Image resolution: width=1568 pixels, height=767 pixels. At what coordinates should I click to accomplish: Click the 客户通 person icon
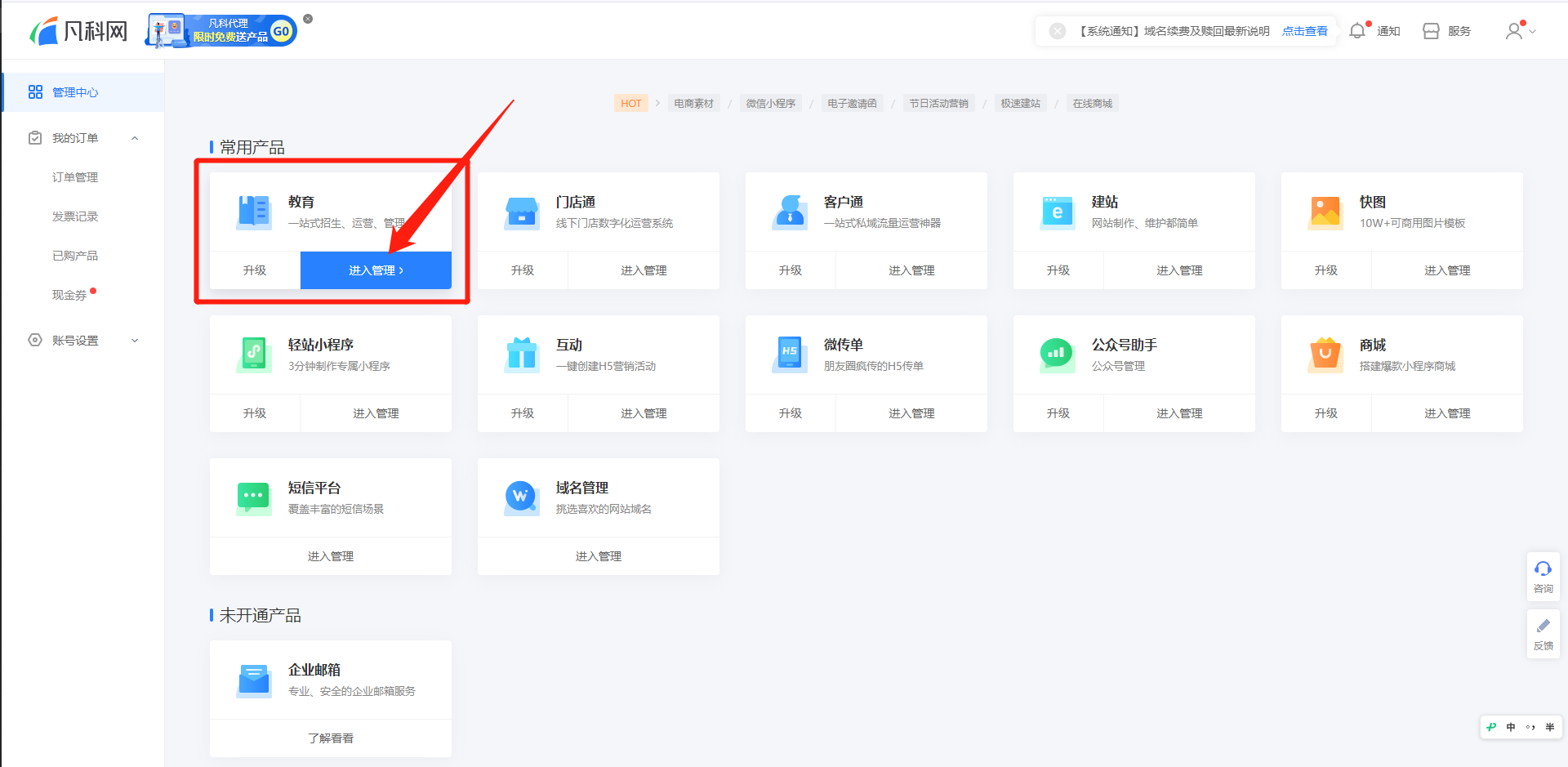(790, 212)
